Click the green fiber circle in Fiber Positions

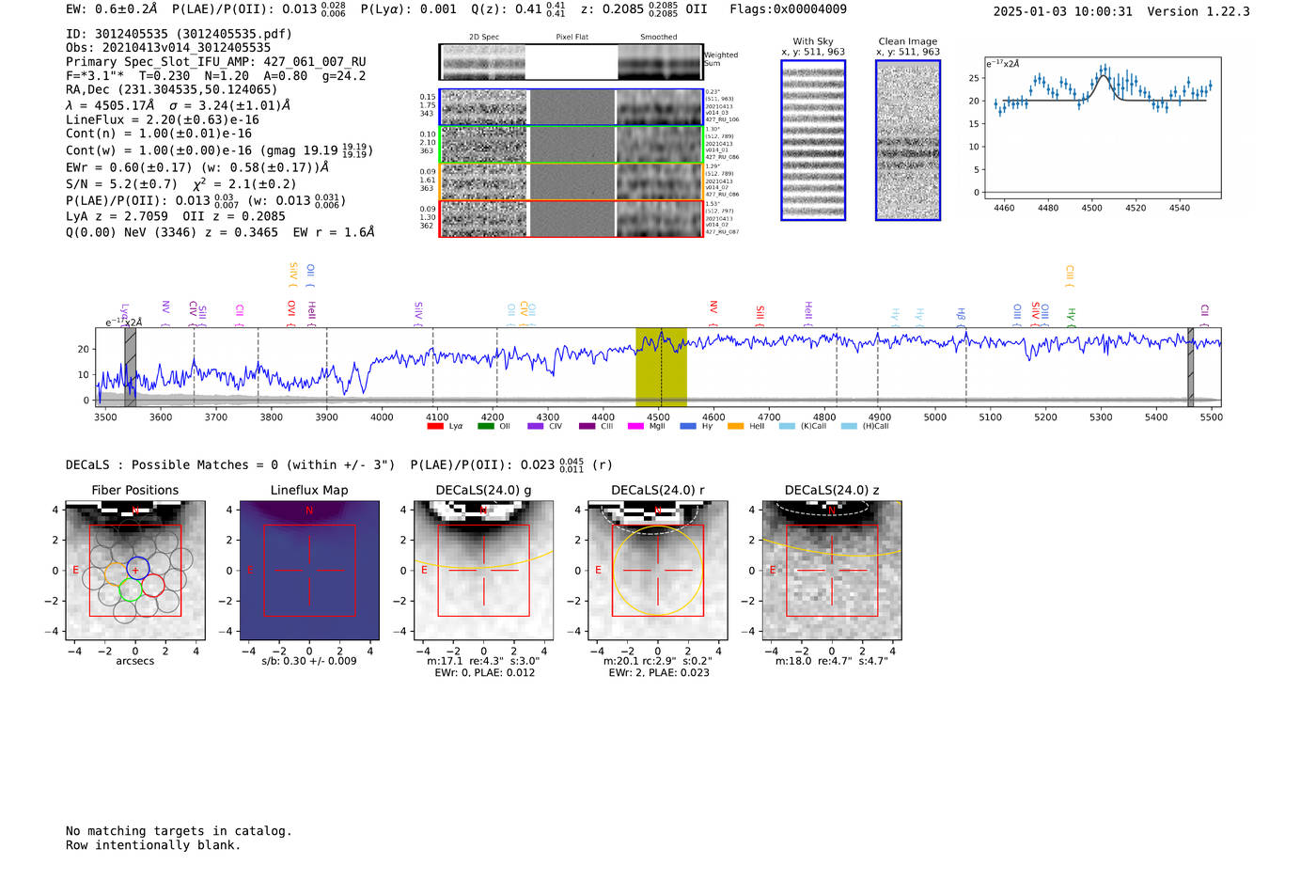[131, 589]
